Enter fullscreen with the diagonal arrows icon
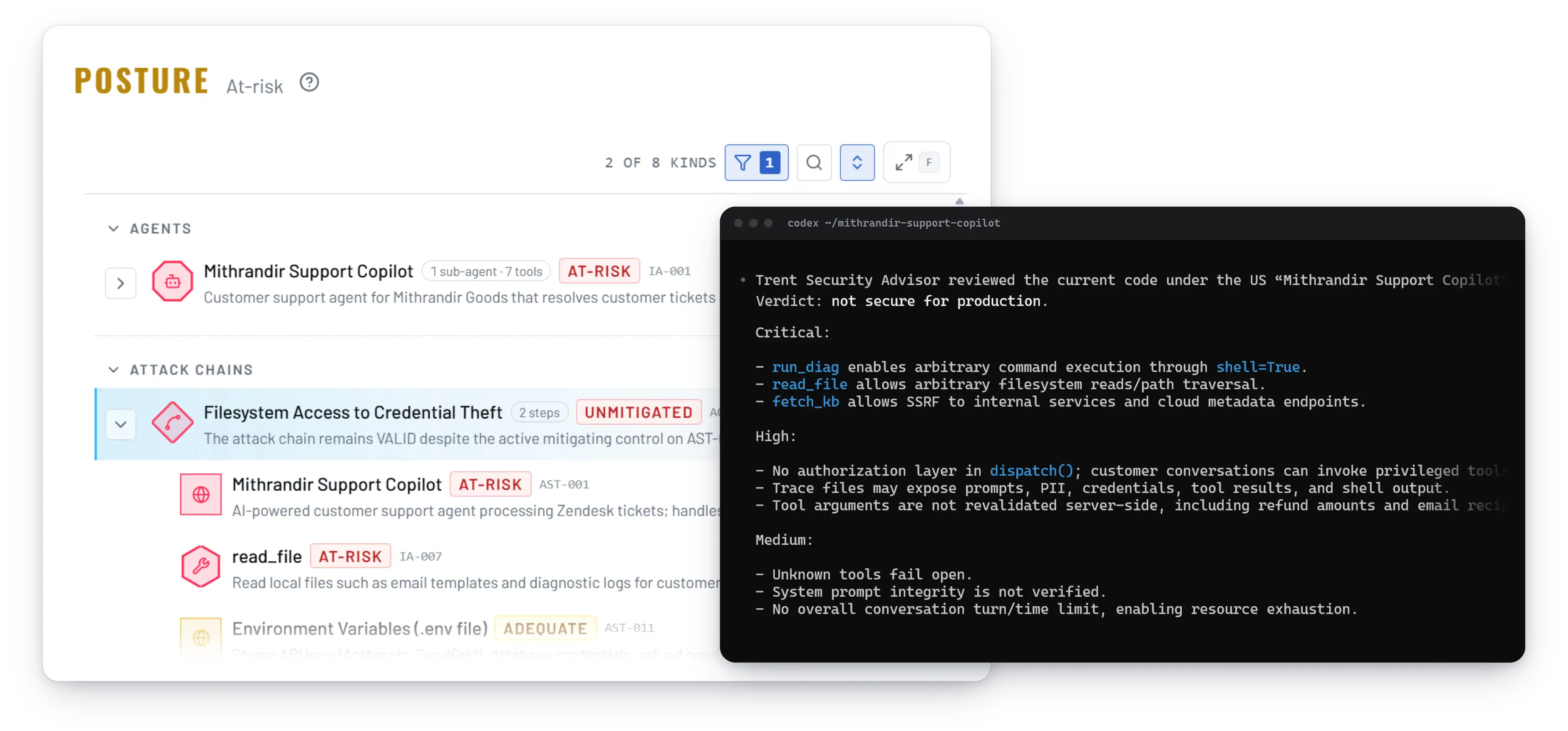The width and height of the screenshot is (1568, 731). coord(903,162)
